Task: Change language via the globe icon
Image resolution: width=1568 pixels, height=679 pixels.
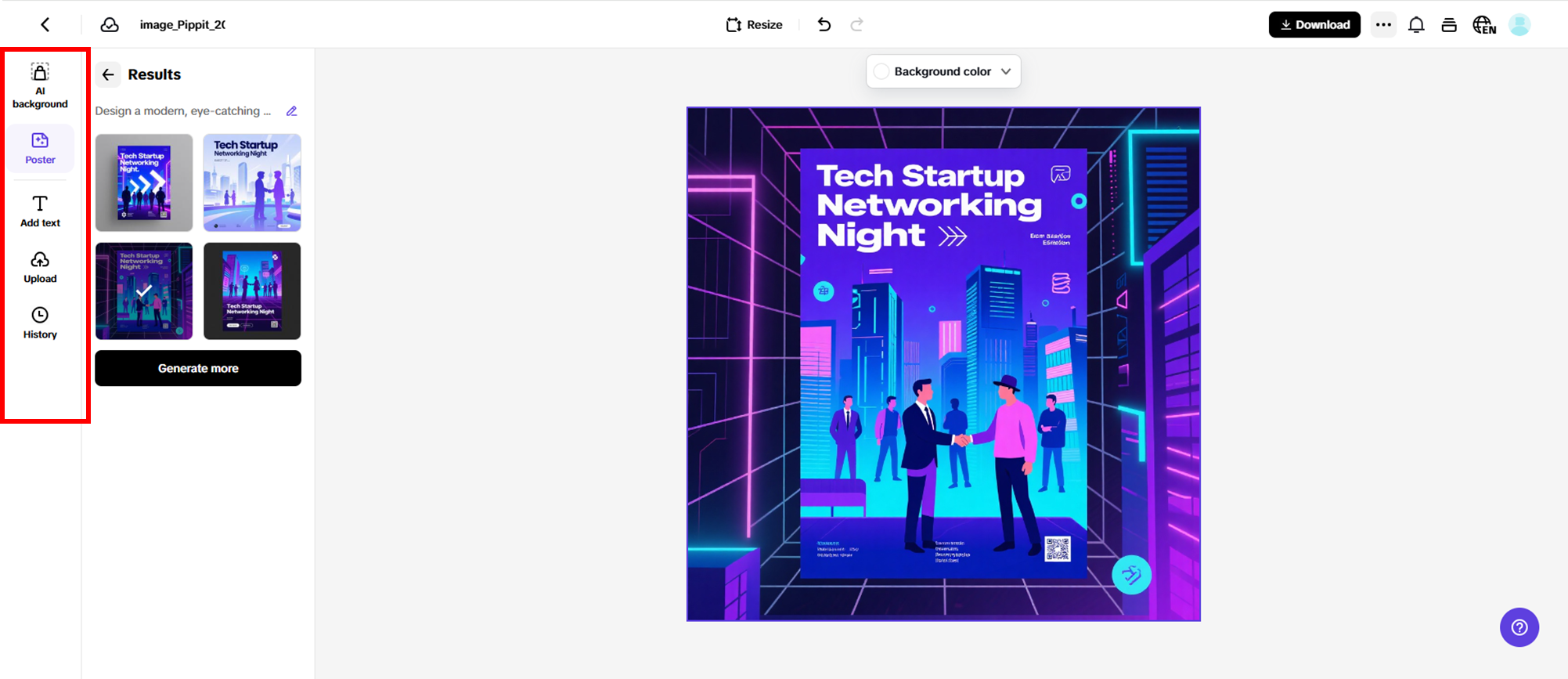Action: [x=1484, y=25]
